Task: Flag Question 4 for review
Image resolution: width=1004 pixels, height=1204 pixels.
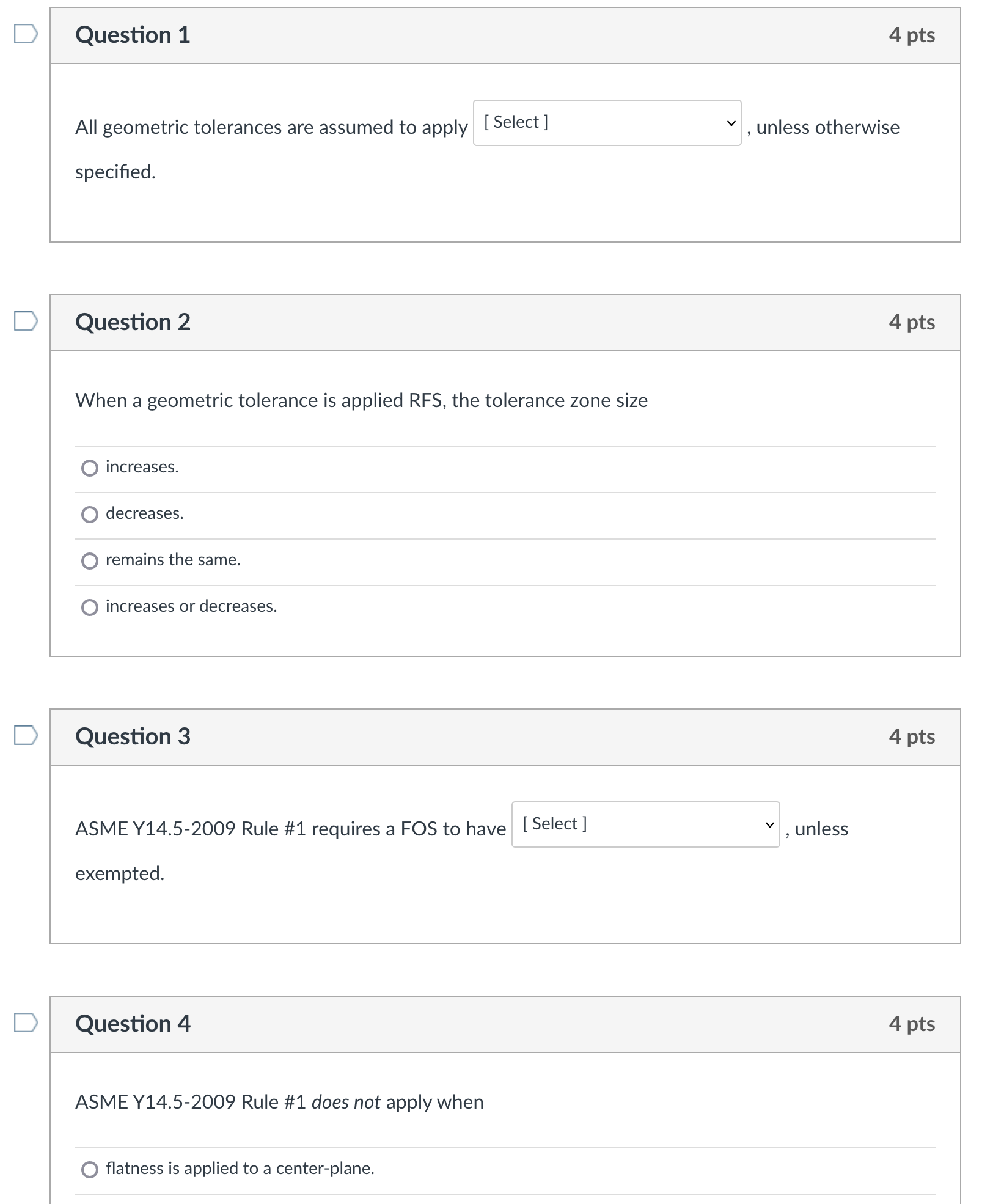Action: click(x=26, y=1022)
